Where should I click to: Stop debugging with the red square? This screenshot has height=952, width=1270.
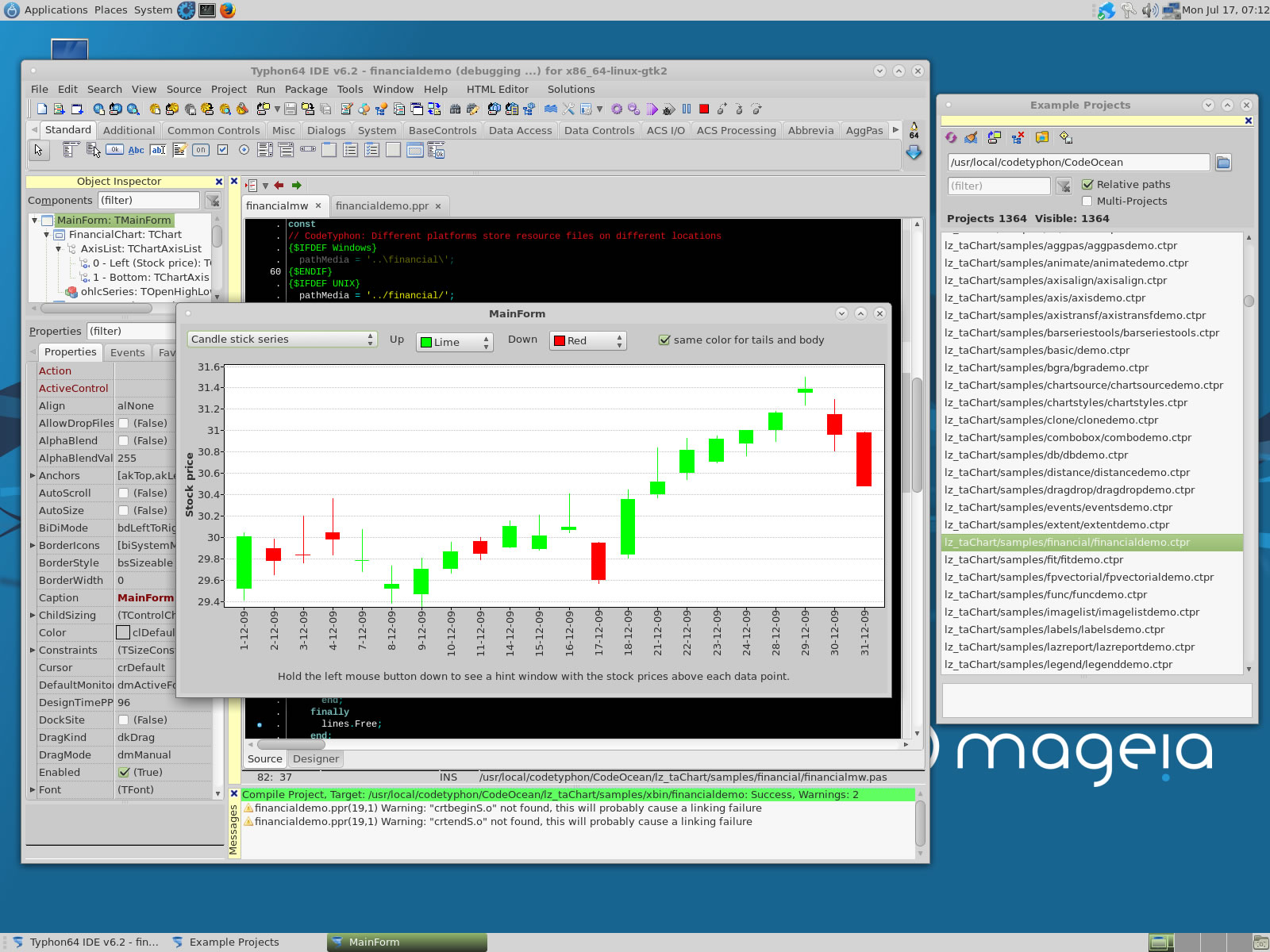pos(704,109)
